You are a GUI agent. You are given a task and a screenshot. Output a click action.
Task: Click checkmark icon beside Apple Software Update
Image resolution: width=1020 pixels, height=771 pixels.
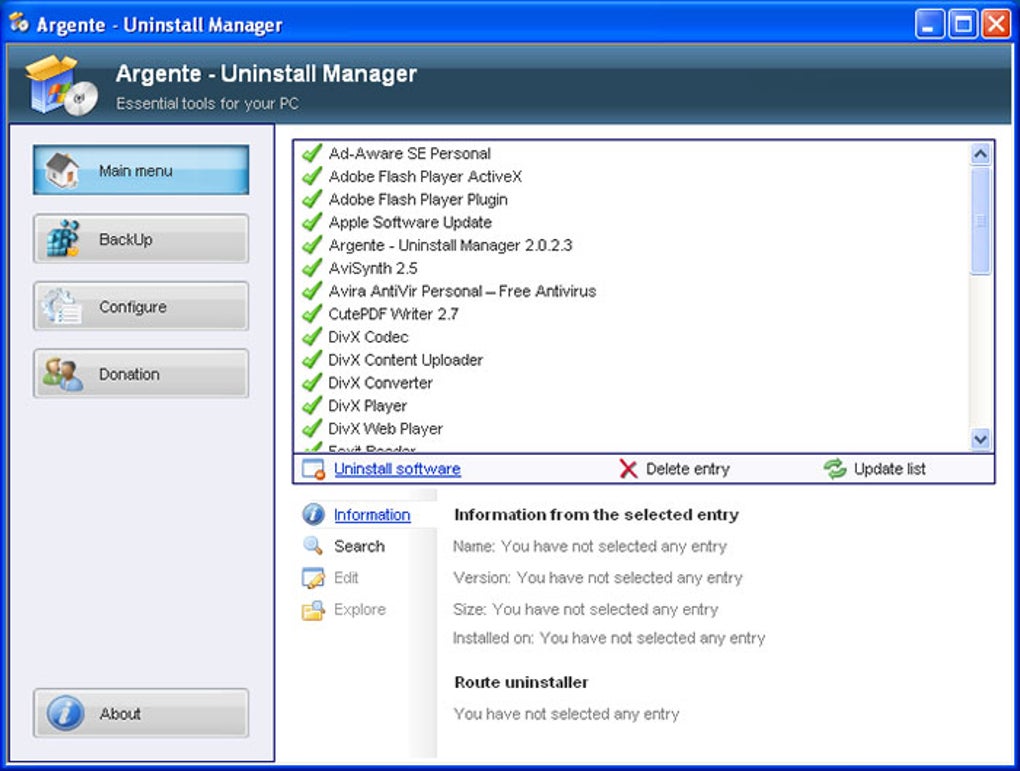(x=312, y=222)
